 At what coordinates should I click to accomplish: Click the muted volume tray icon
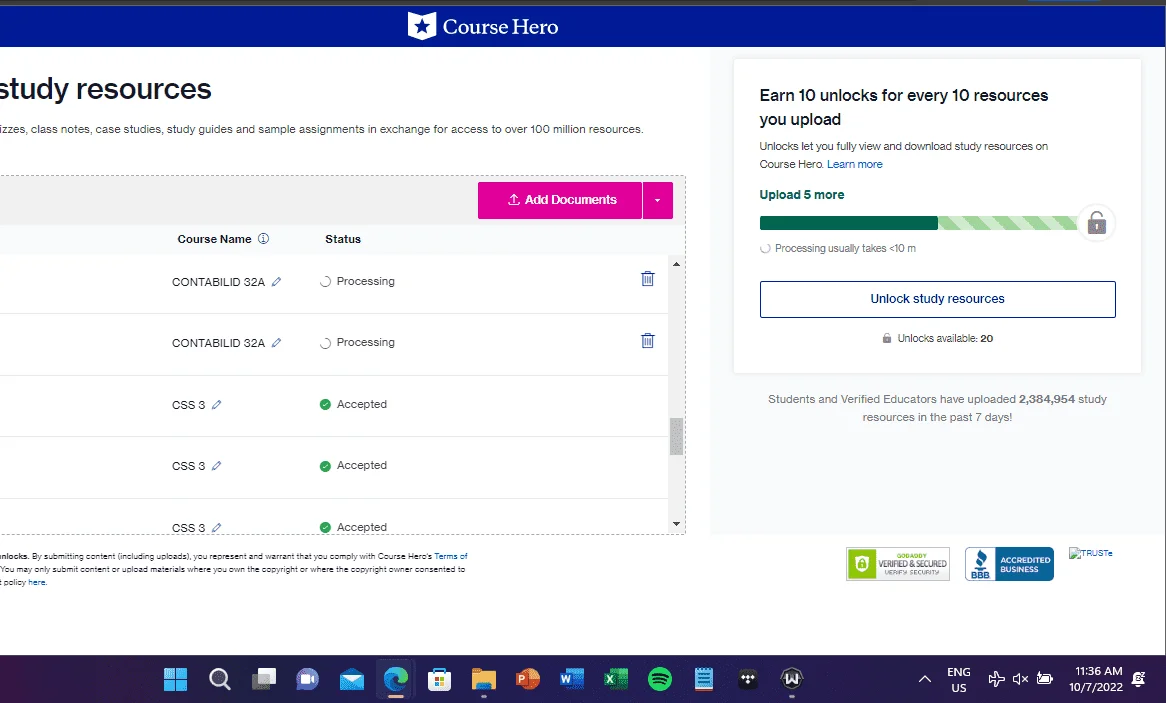pos(1020,678)
